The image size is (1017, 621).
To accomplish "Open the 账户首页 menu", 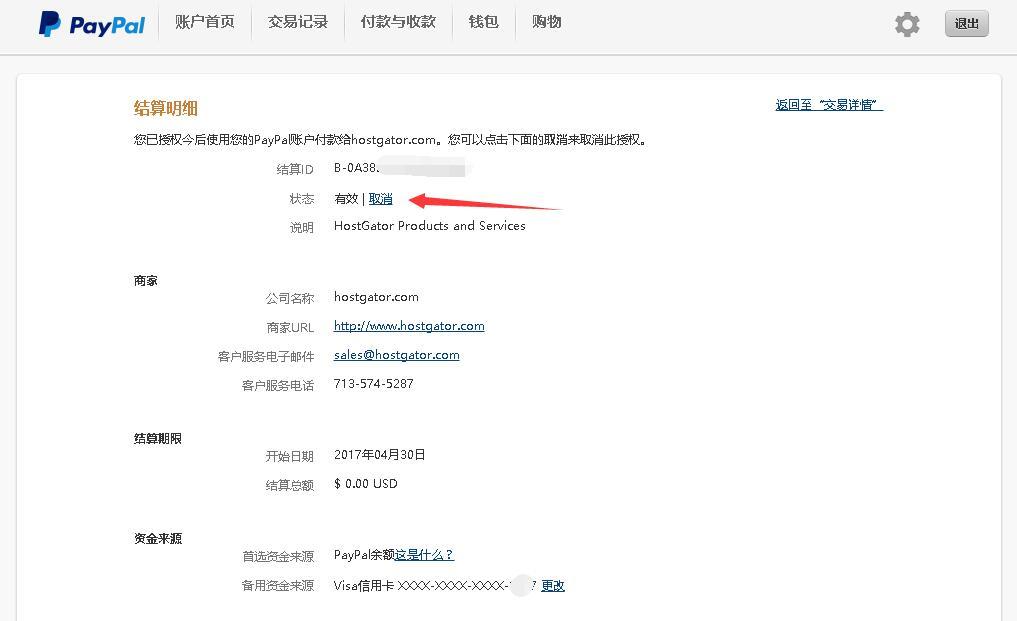I will click(204, 22).
